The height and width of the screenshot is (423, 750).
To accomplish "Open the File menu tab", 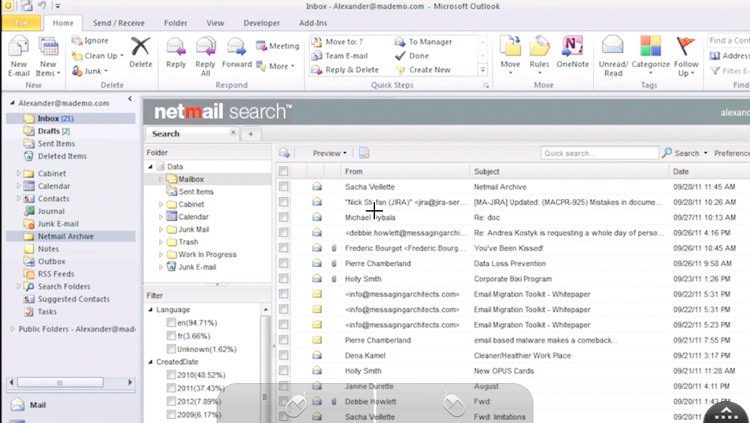I will pyautogui.click(x=21, y=22).
